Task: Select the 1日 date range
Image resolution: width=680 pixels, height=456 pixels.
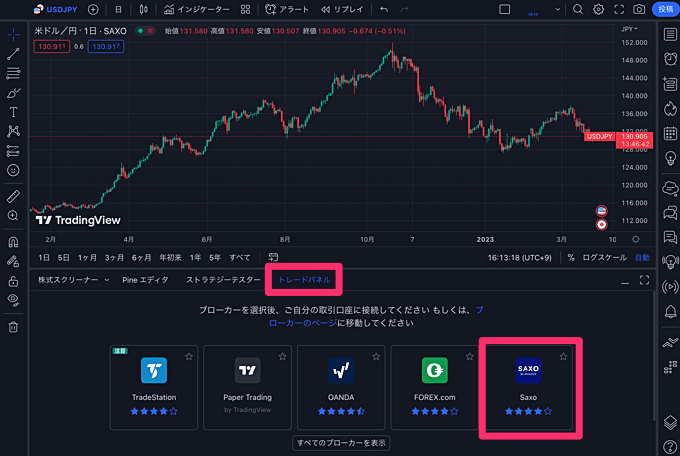Action: click(x=44, y=258)
